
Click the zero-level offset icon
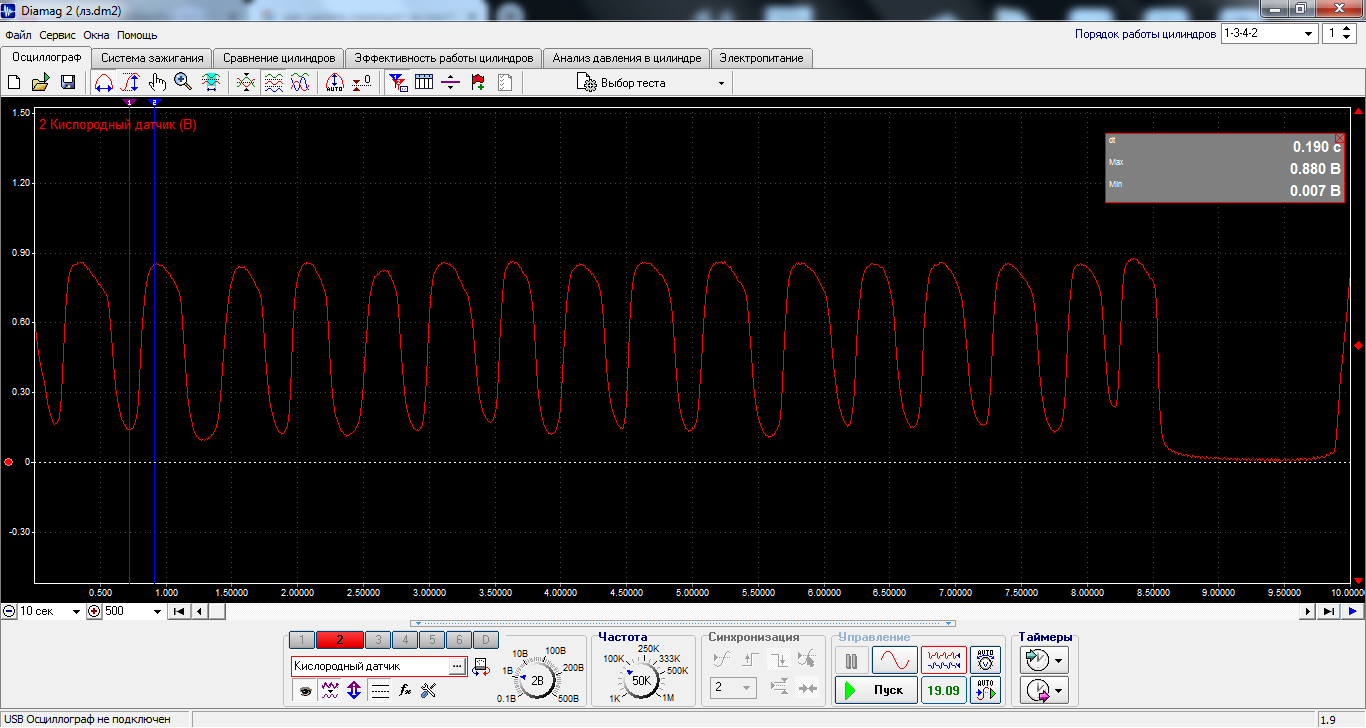[362, 83]
